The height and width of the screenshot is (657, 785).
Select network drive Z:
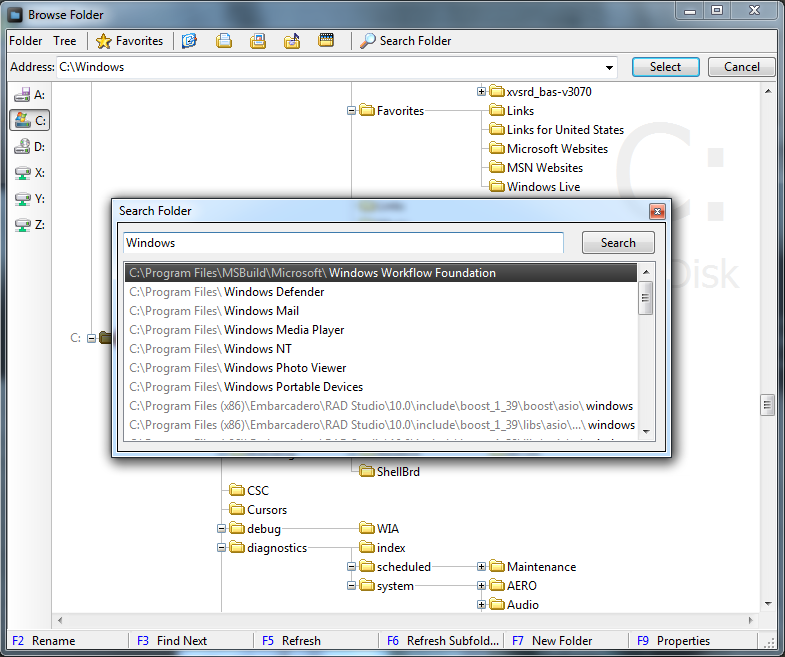click(29, 224)
